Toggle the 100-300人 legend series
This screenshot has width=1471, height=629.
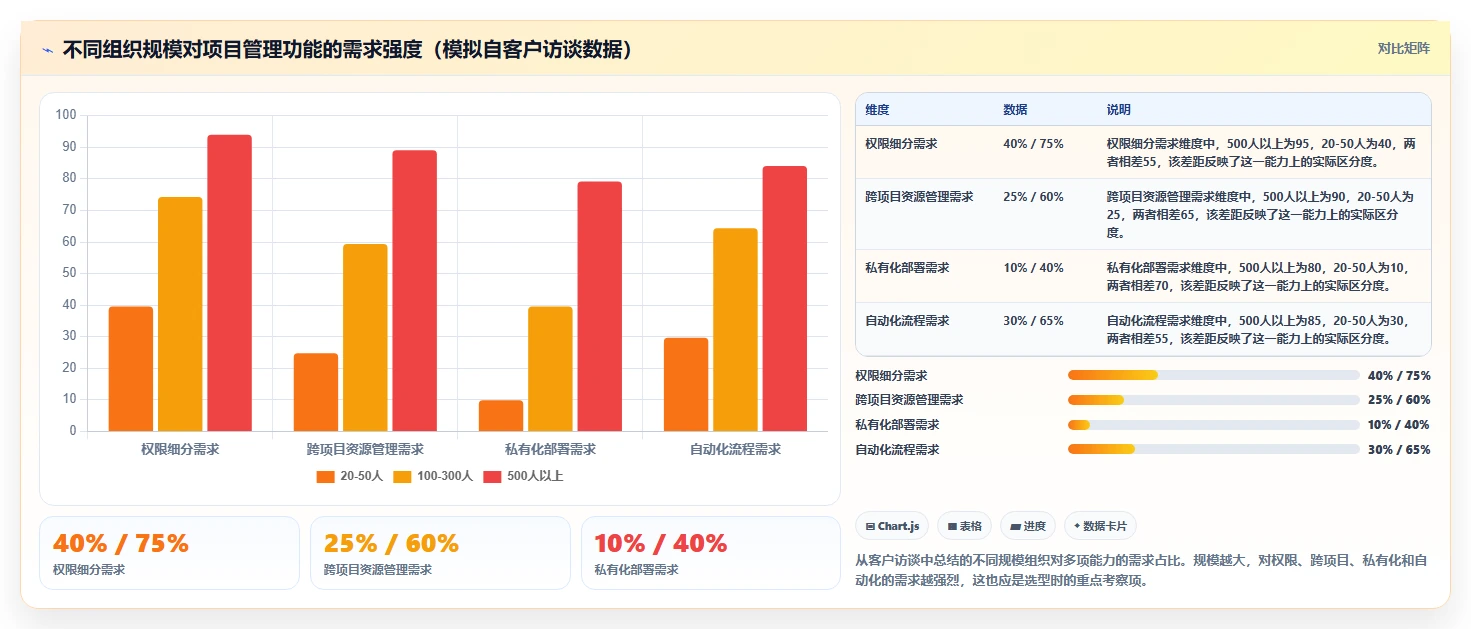[x=433, y=476]
